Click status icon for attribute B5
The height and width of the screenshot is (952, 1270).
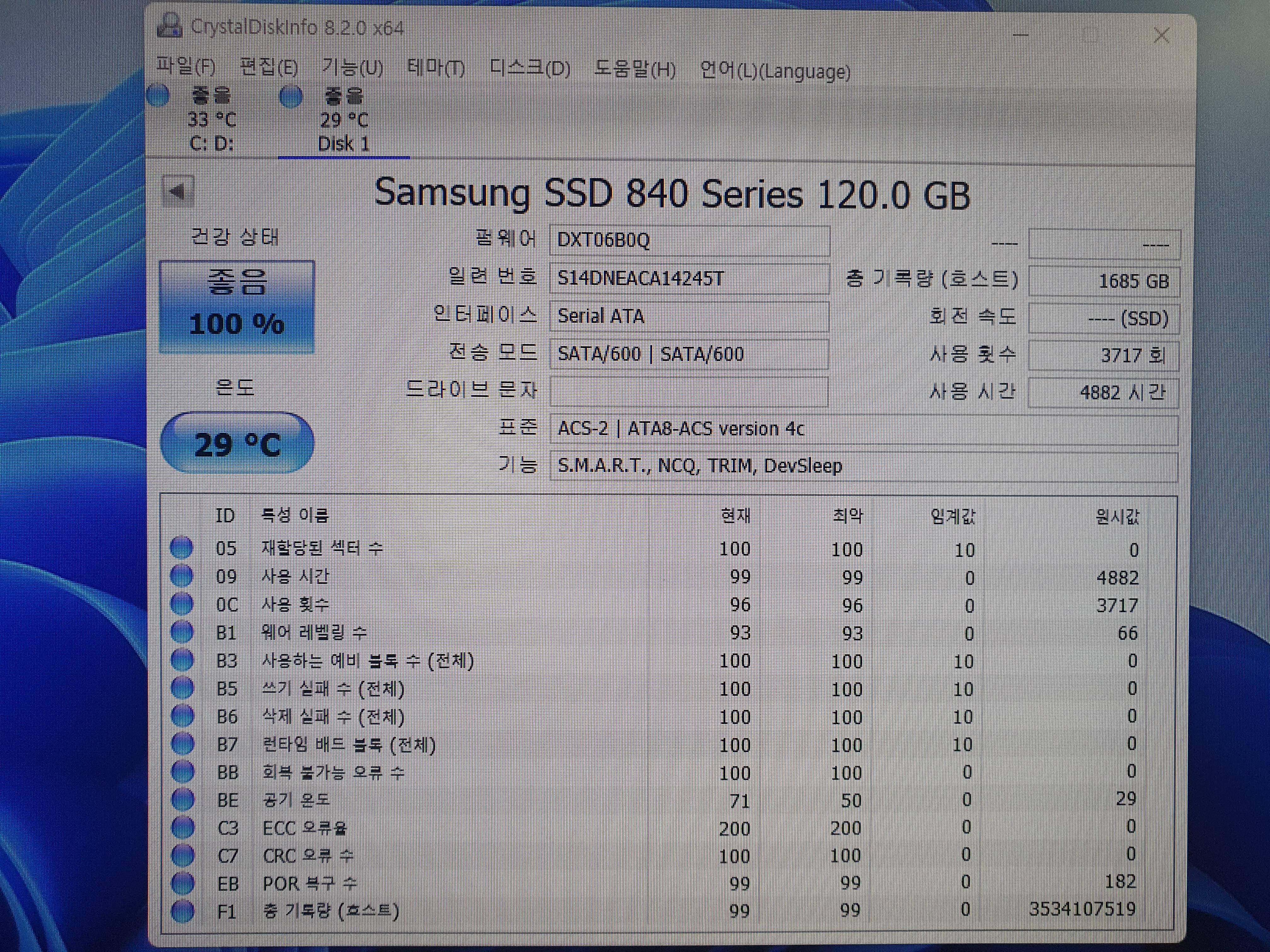183,688
